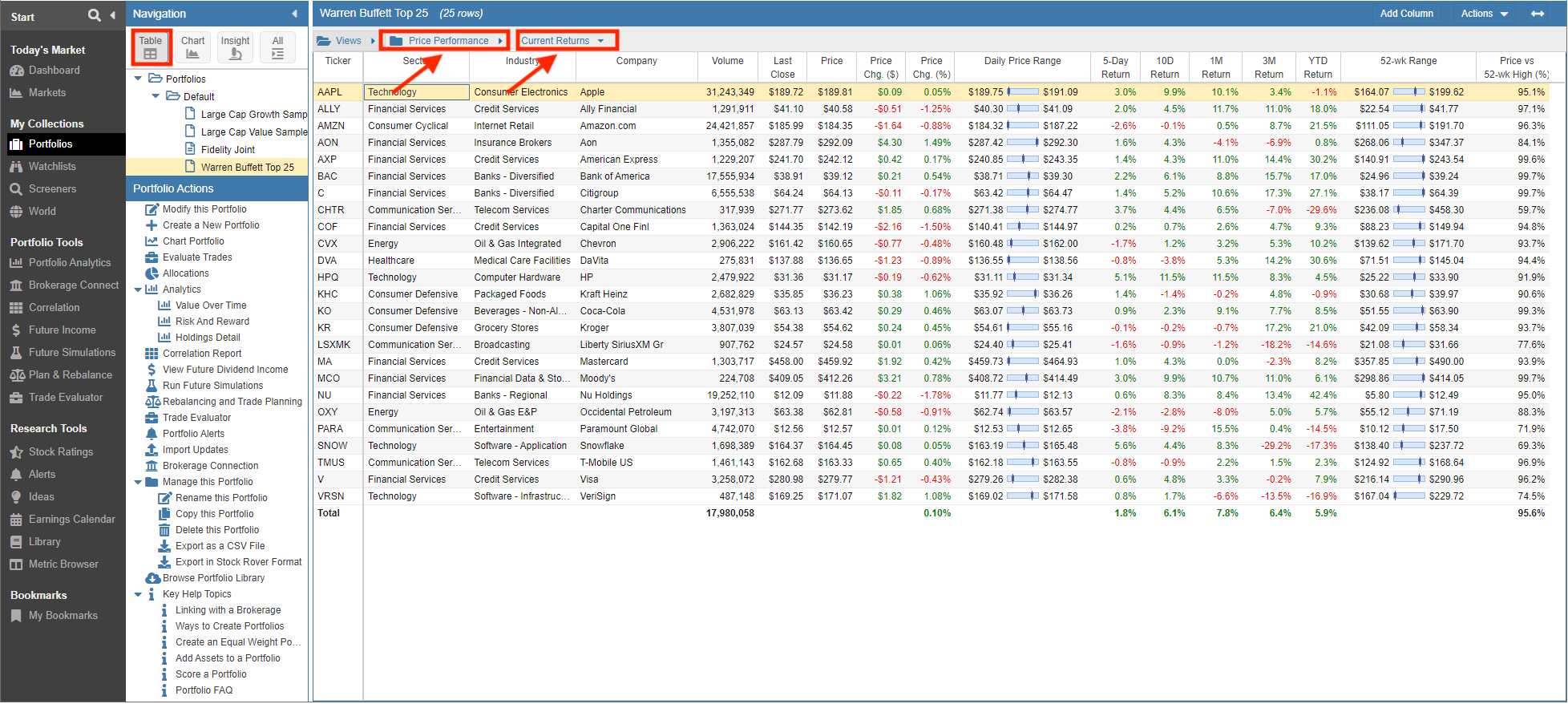
Task: Click the Metric Browser icon
Action: pyautogui.click(x=17, y=564)
